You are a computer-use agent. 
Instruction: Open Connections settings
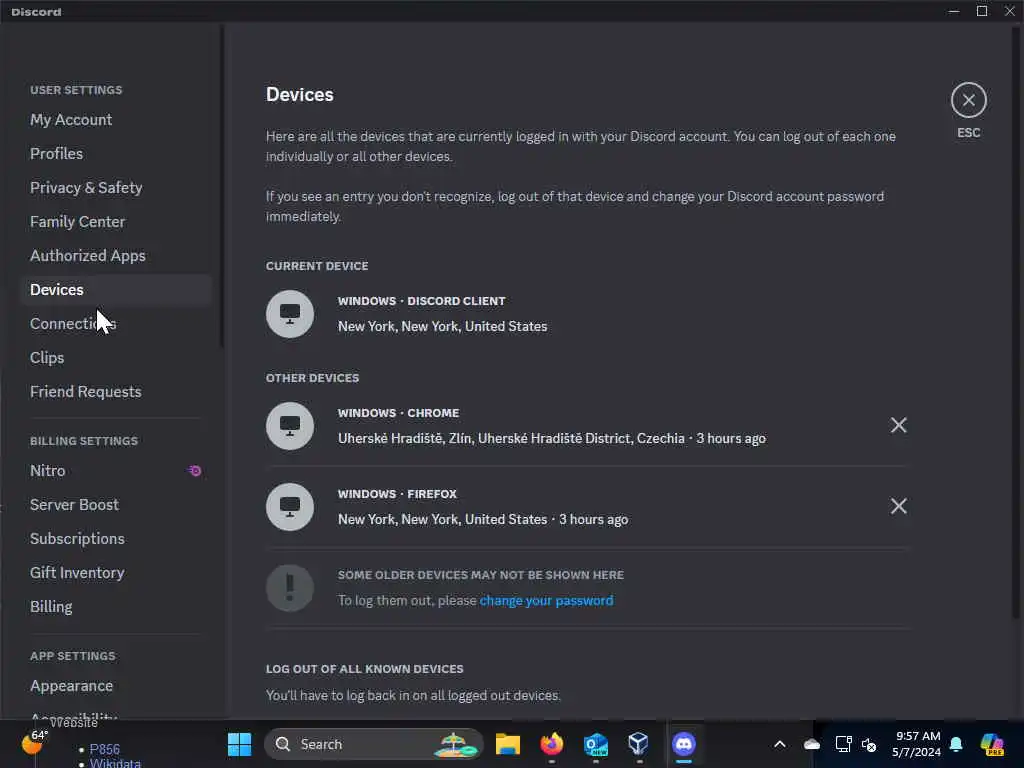[x=116, y=323]
